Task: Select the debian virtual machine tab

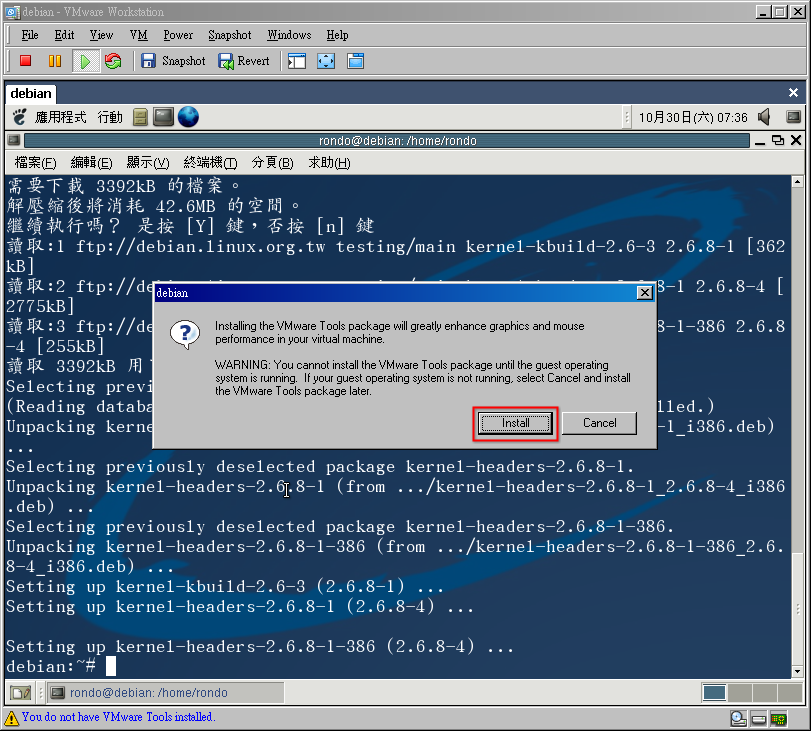Action: [x=31, y=93]
